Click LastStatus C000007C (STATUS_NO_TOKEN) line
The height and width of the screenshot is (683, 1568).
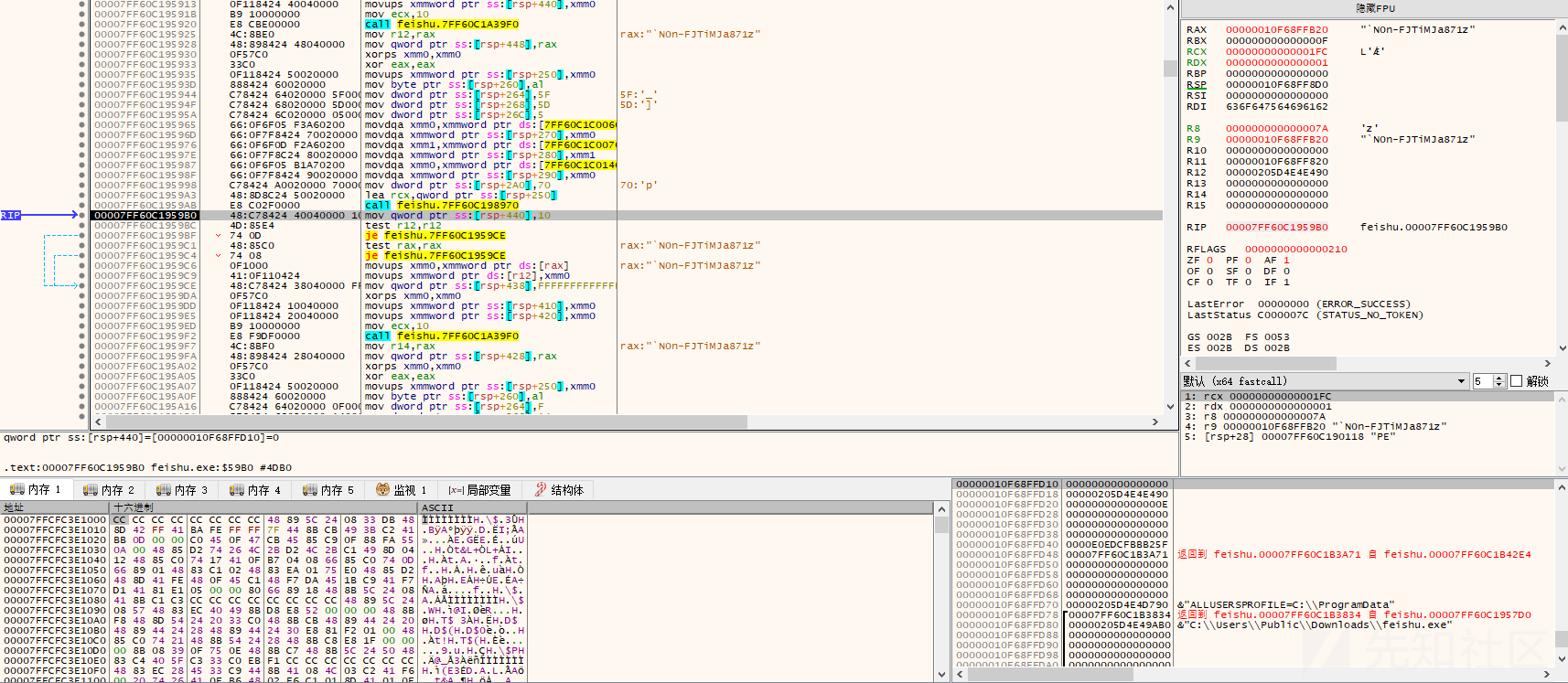[1305, 315]
